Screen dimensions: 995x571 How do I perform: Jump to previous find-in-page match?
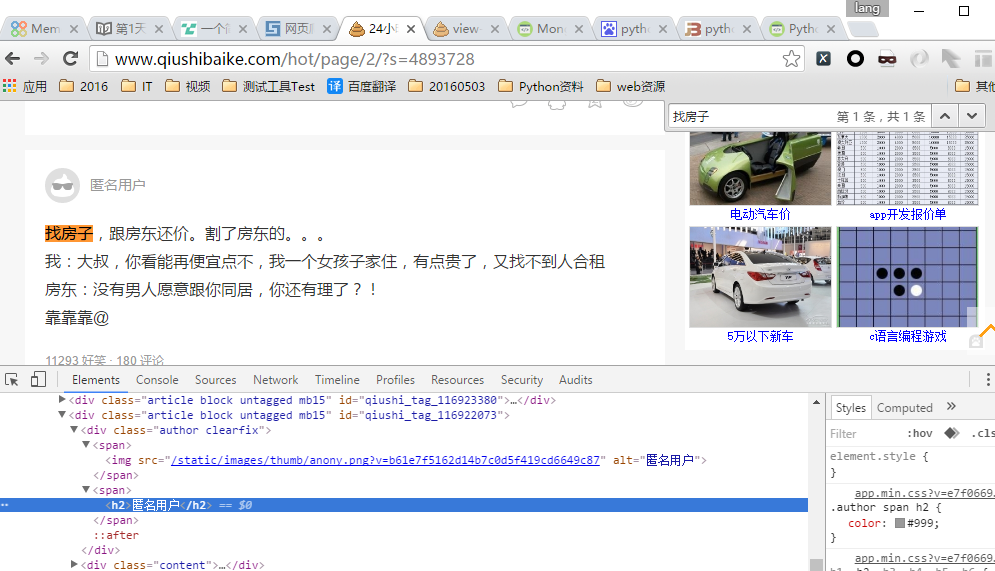[x=945, y=117]
